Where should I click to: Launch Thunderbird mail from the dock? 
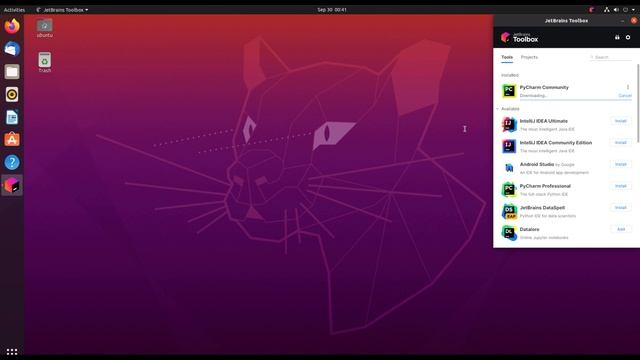[12, 49]
